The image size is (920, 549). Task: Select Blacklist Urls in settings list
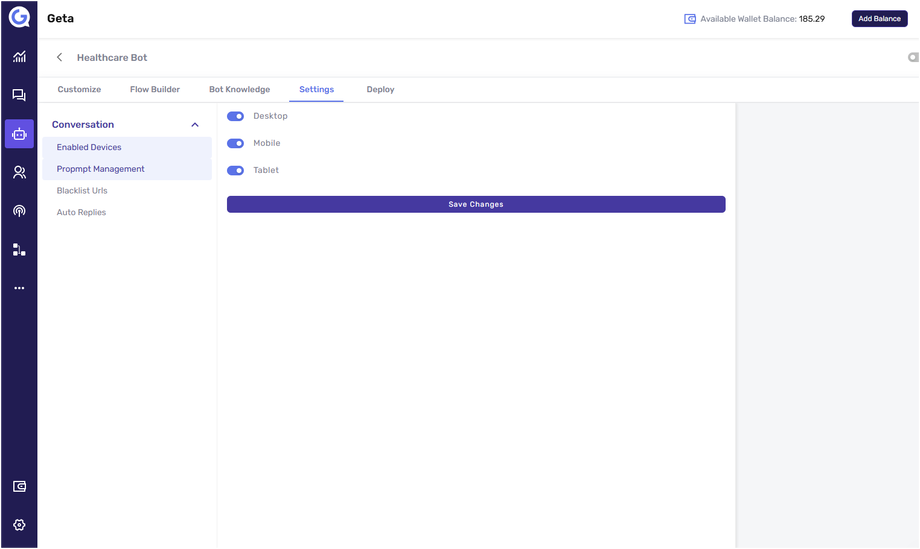82,191
